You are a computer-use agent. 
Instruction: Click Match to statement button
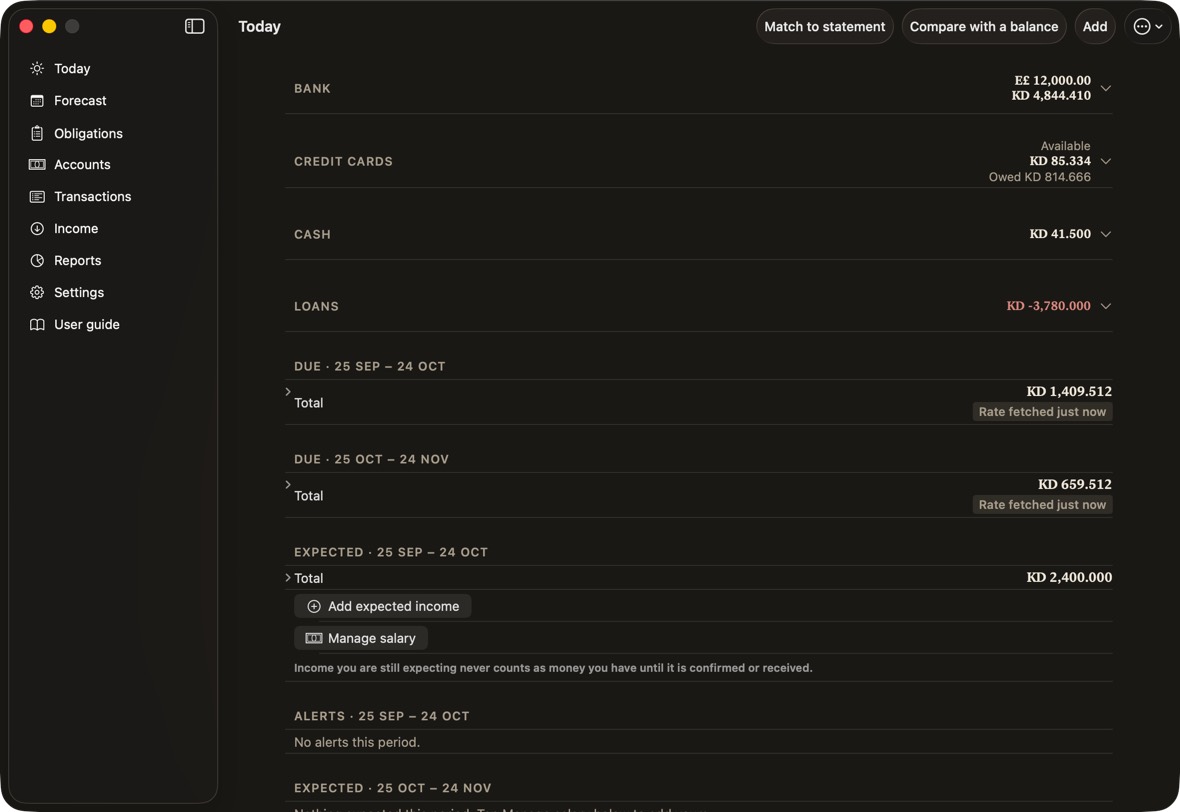pos(825,26)
